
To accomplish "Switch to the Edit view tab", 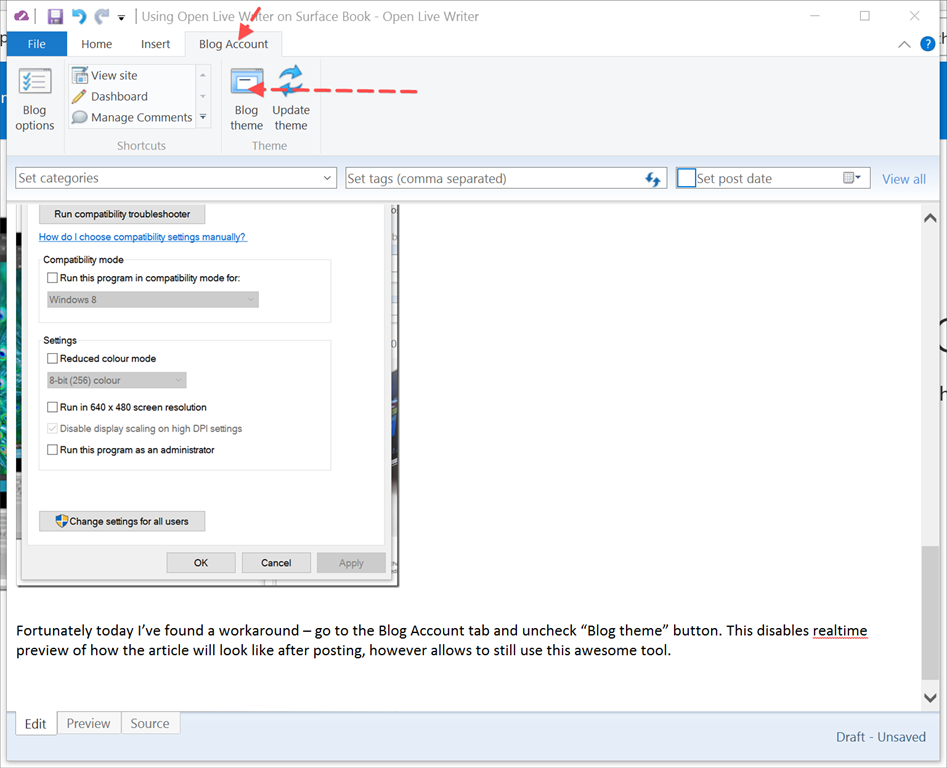I will pyautogui.click(x=35, y=724).
